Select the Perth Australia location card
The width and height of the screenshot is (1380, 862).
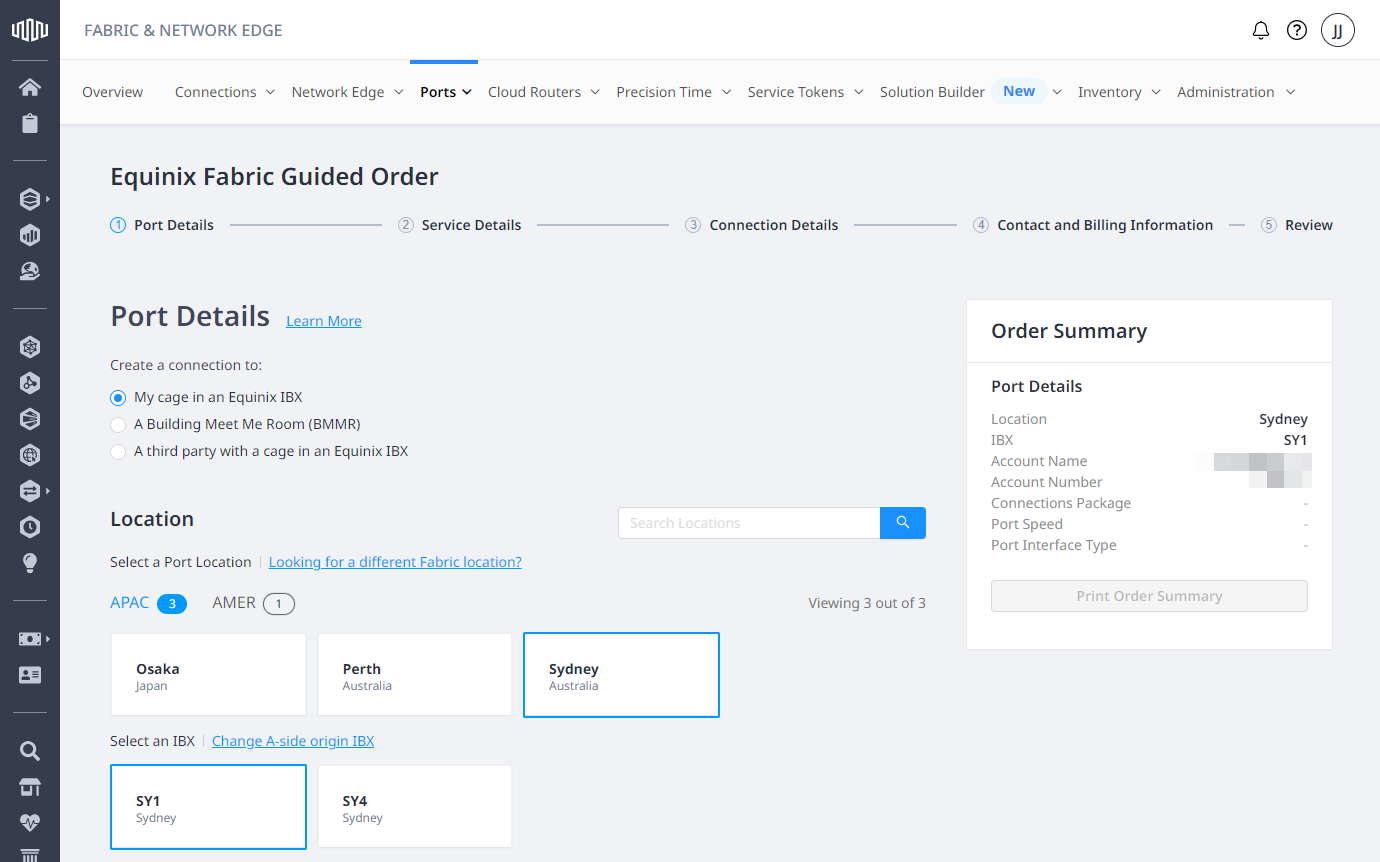coord(415,675)
